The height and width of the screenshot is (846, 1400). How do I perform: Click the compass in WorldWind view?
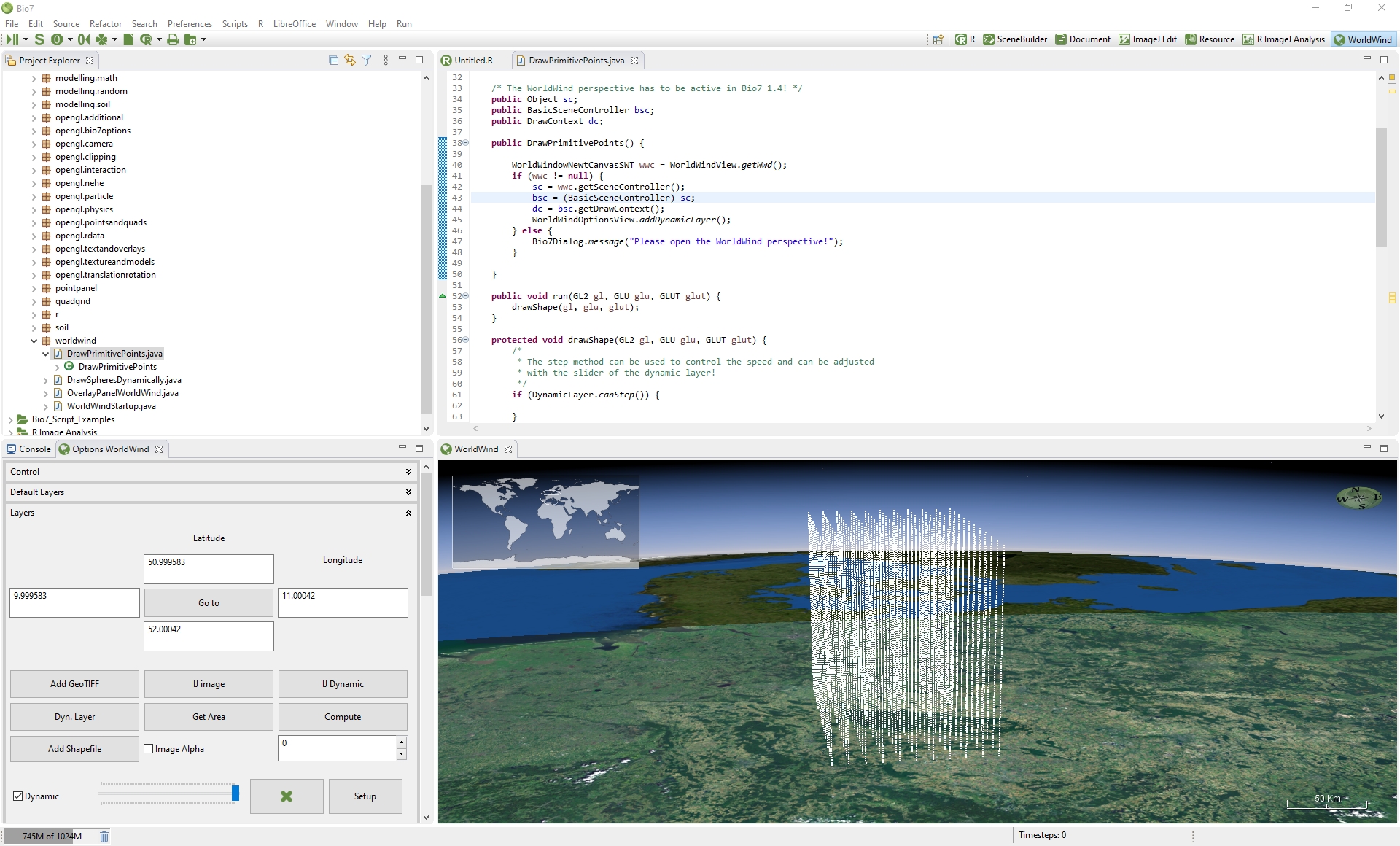(x=1358, y=498)
